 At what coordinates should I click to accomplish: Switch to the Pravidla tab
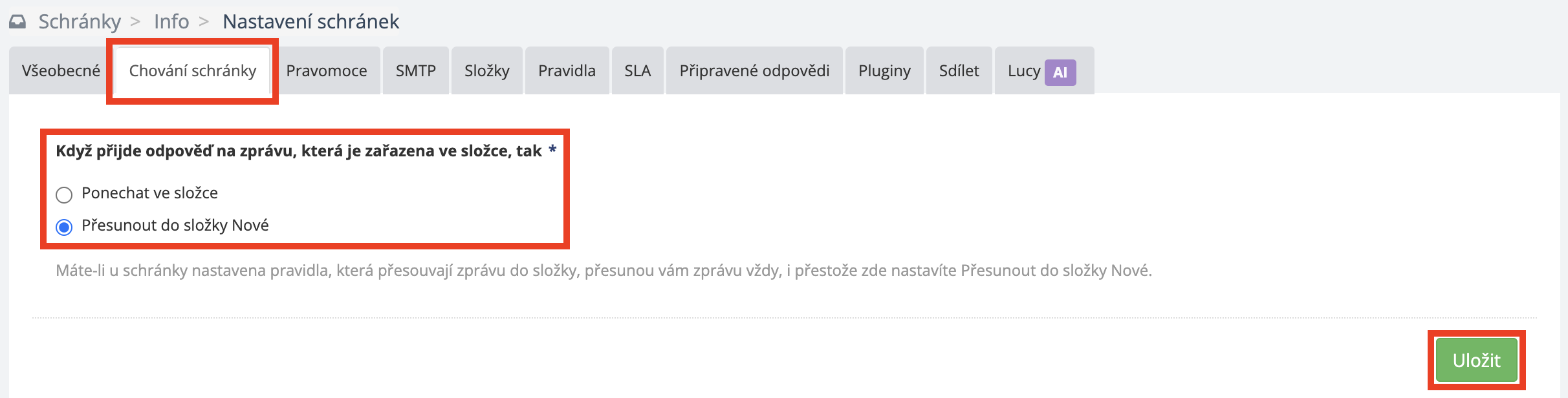point(567,71)
